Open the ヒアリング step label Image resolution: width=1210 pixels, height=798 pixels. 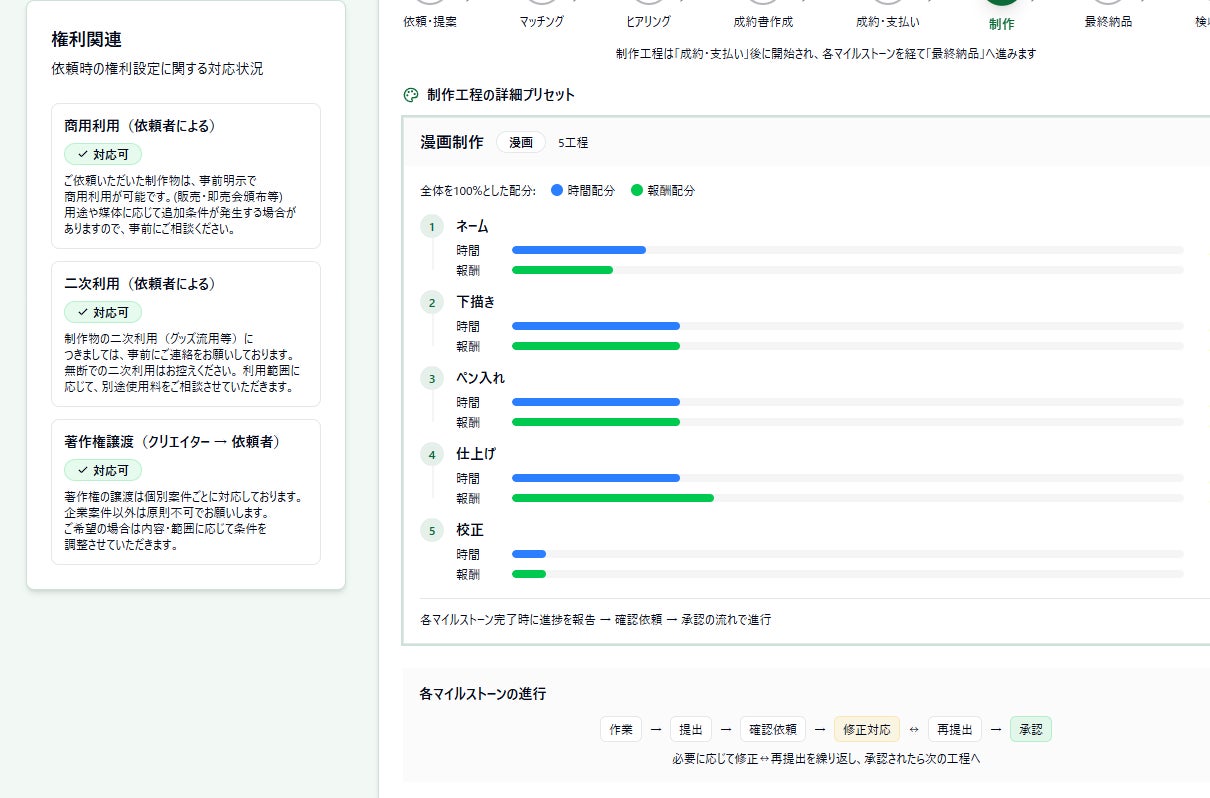[648, 21]
